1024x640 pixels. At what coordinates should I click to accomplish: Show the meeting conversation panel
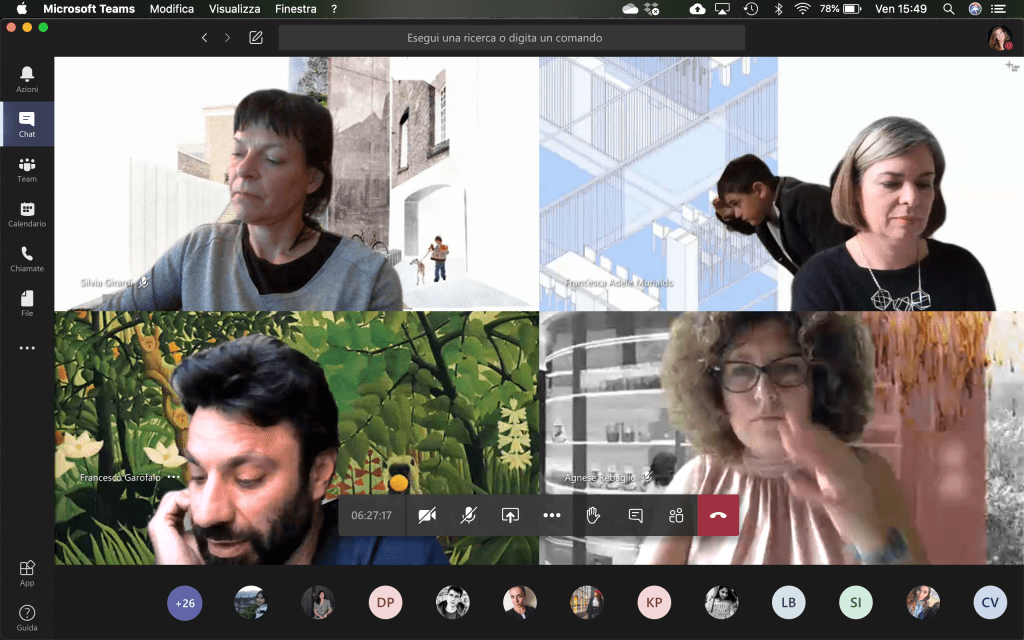pyautogui.click(x=635, y=516)
